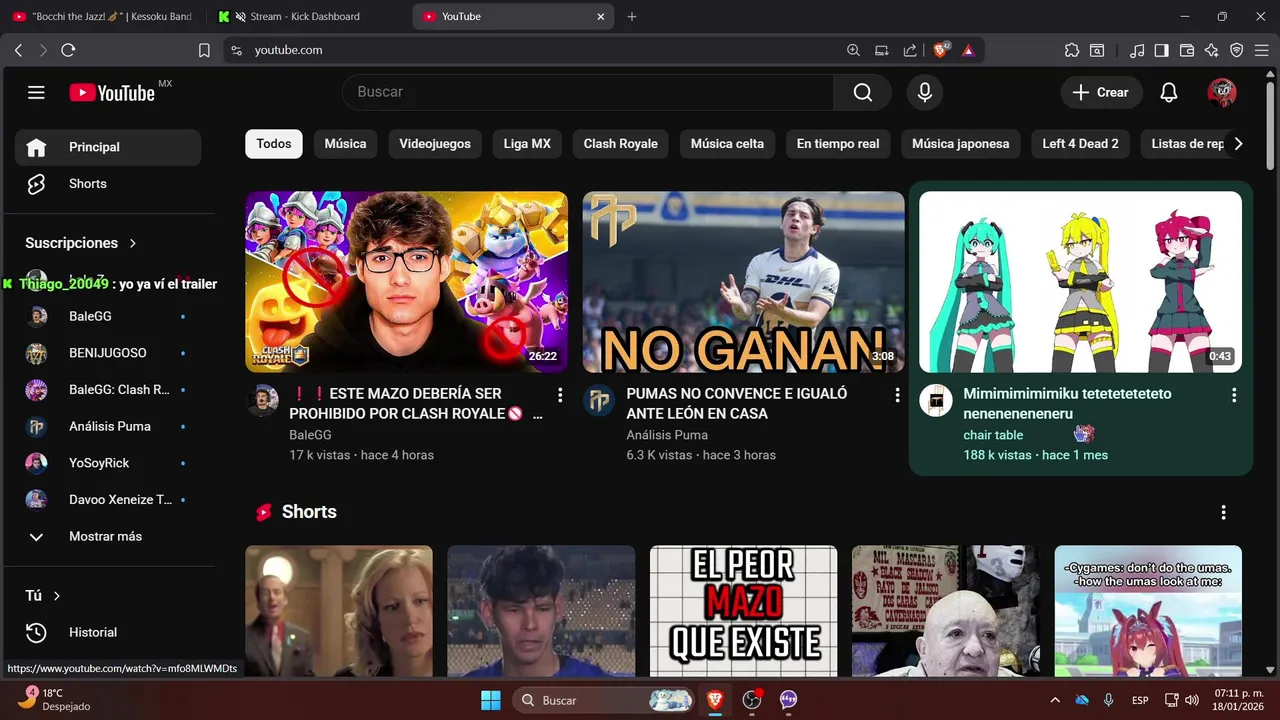Expand Mostrar más subscriptions
This screenshot has width=1280, height=720.
click(108, 536)
